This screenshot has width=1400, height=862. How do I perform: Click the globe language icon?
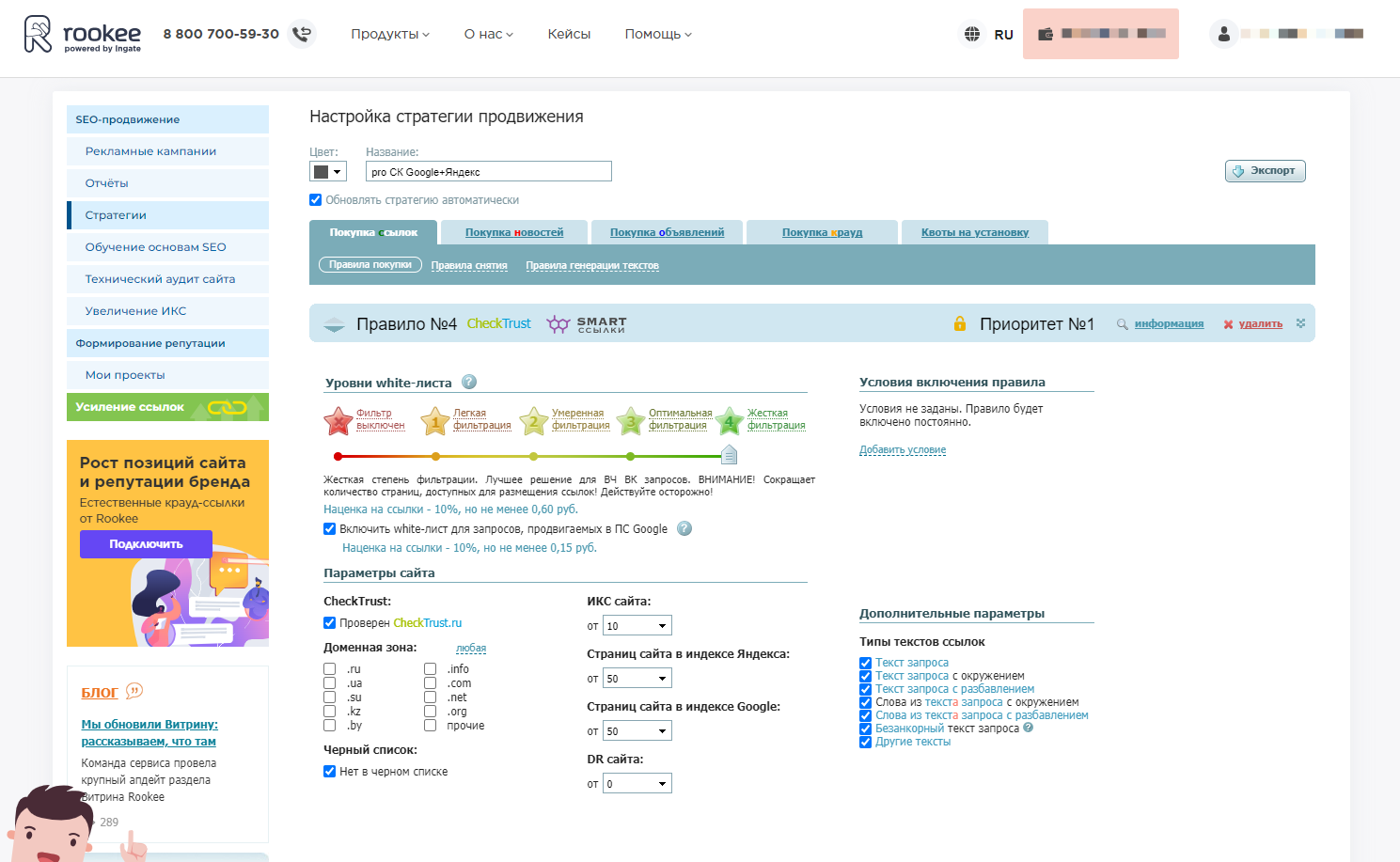click(971, 34)
